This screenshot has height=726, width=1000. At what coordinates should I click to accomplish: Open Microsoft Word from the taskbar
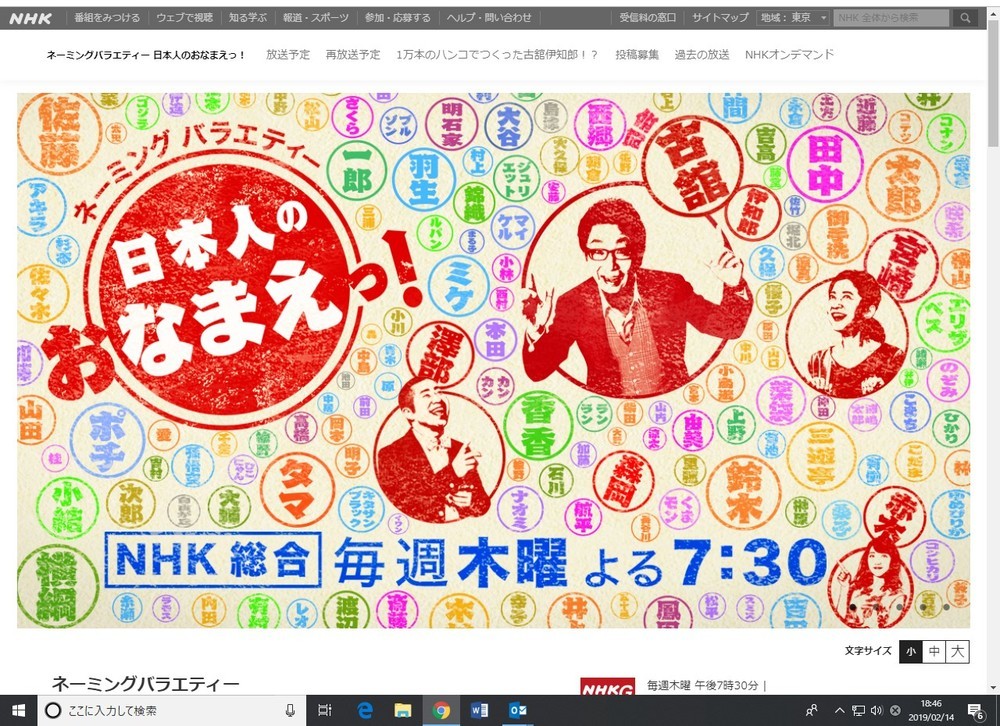pyautogui.click(x=479, y=710)
